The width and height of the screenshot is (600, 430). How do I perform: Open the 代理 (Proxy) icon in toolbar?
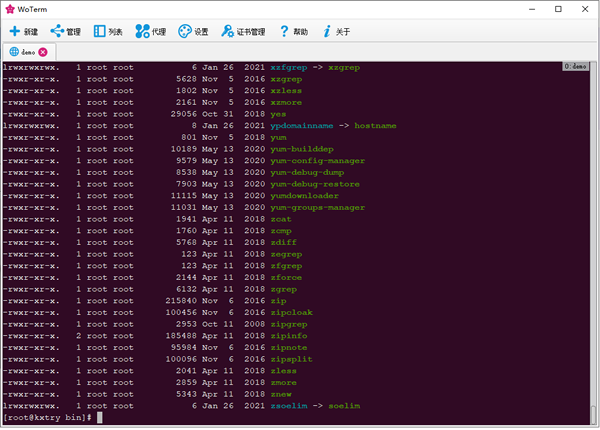click(142, 31)
